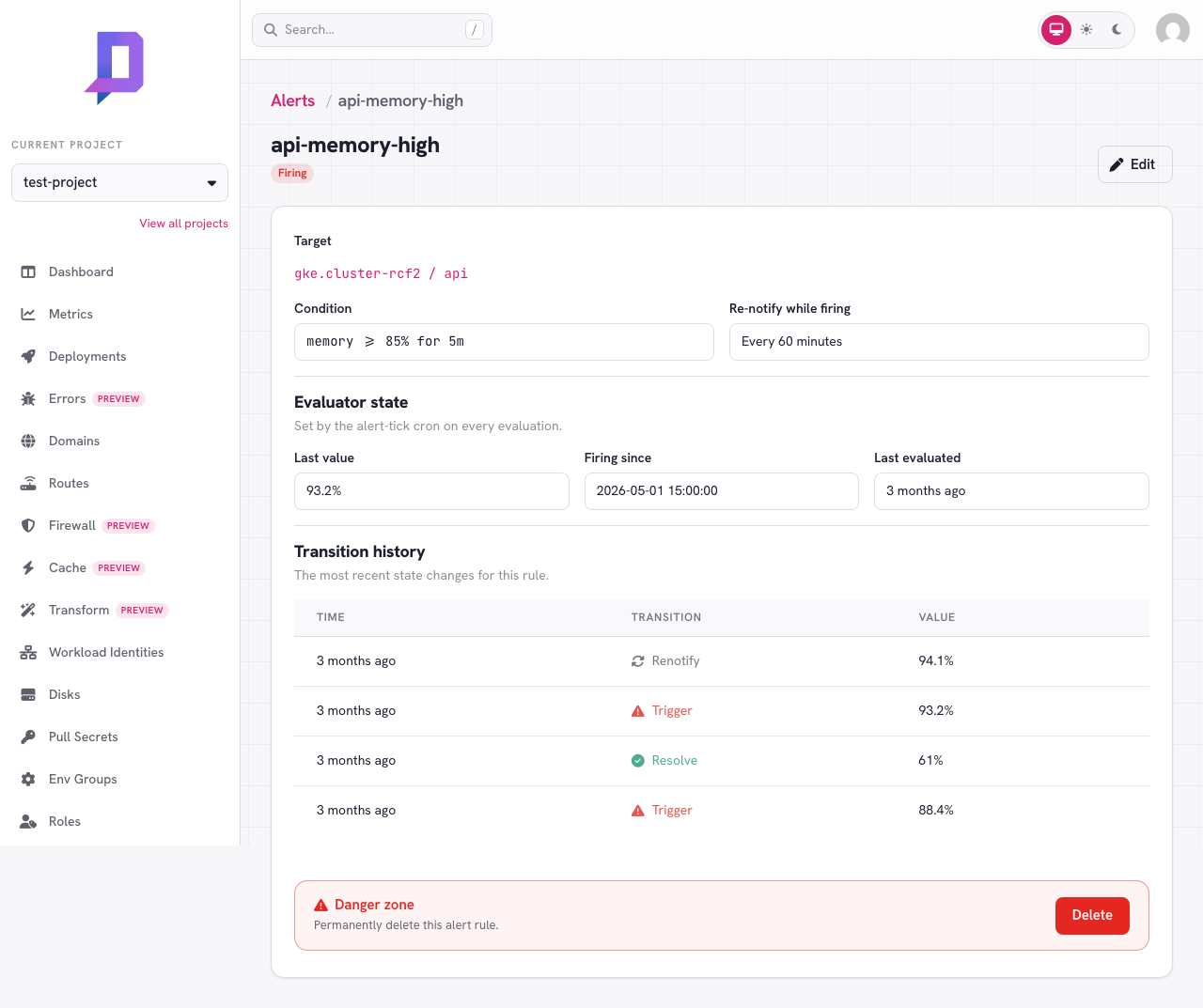Click the 88.4% value cell
1203x1008 pixels.
click(936, 811)
